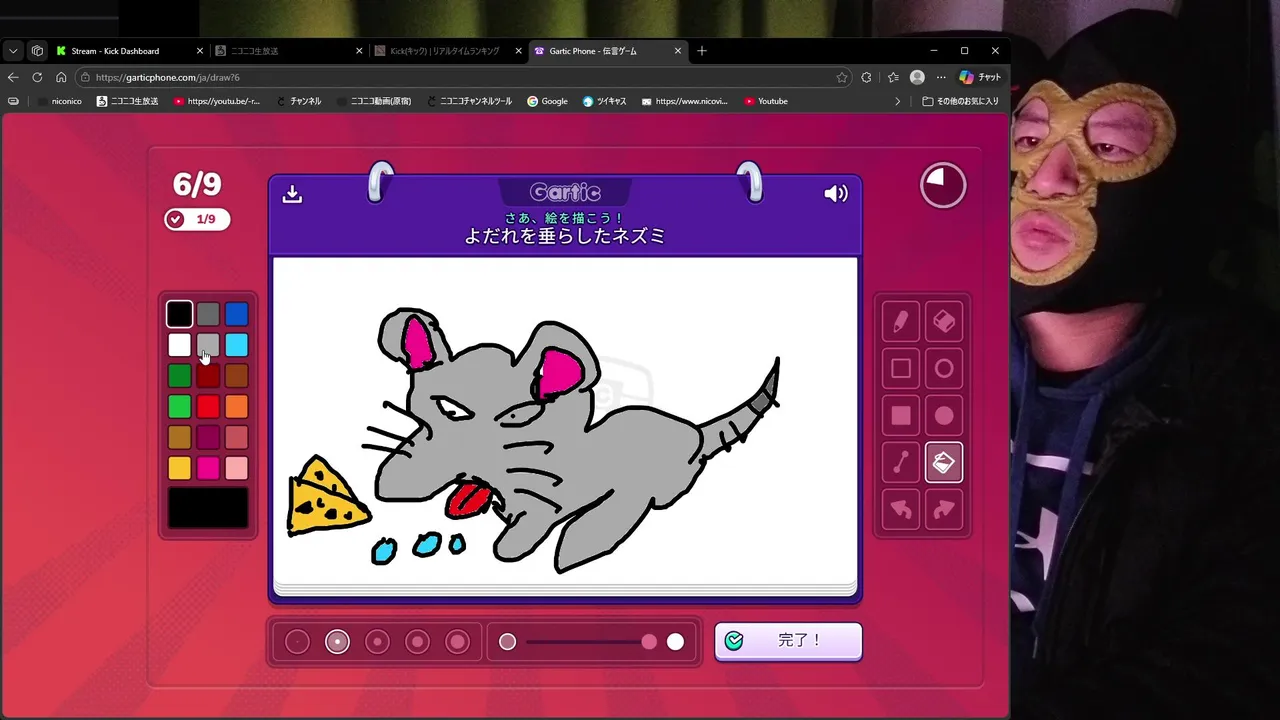Switch to Stream - Kick Dashboard tab
1280x720 pixels.
pos(129,51)
